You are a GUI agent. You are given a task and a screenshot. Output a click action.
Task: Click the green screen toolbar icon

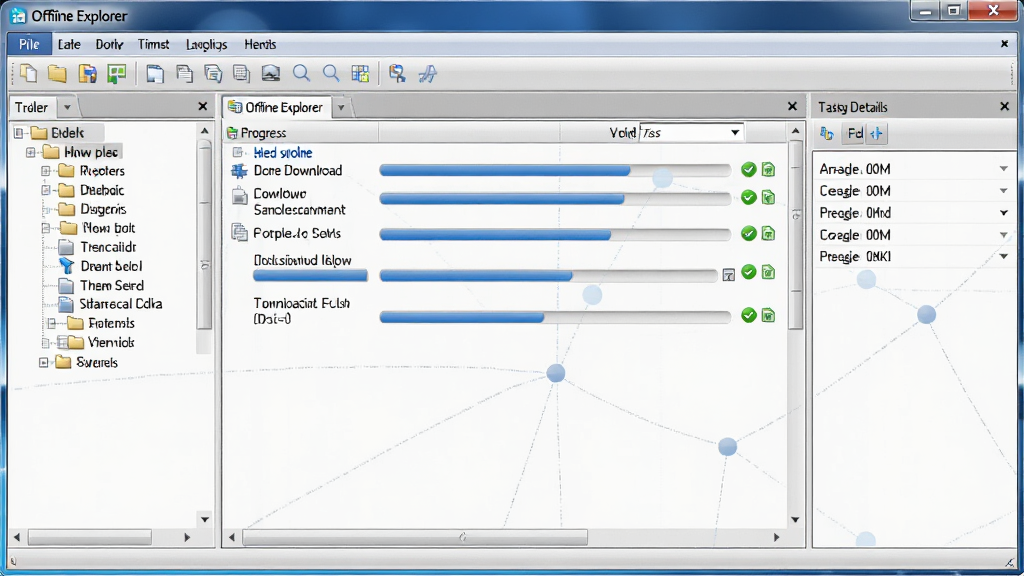(117, 73)
